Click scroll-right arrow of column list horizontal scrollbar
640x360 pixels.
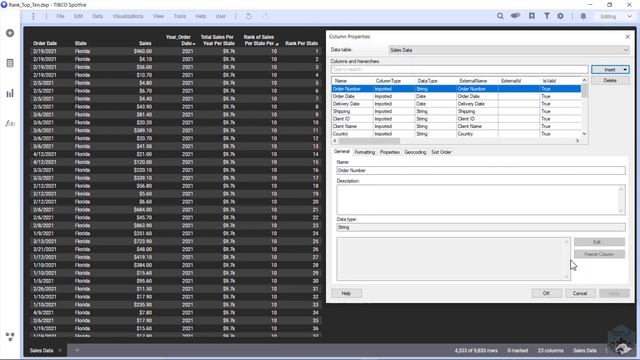point(577,141)
